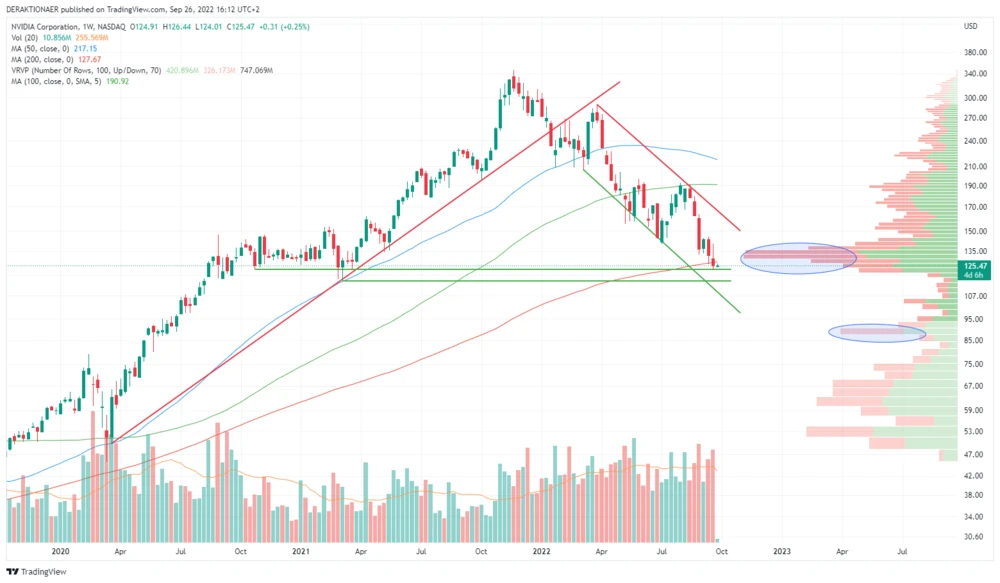The image size is (1000, 583).
Task: Select the NVIDIA Corporation symbol title
Action: (x=47, y=25)
